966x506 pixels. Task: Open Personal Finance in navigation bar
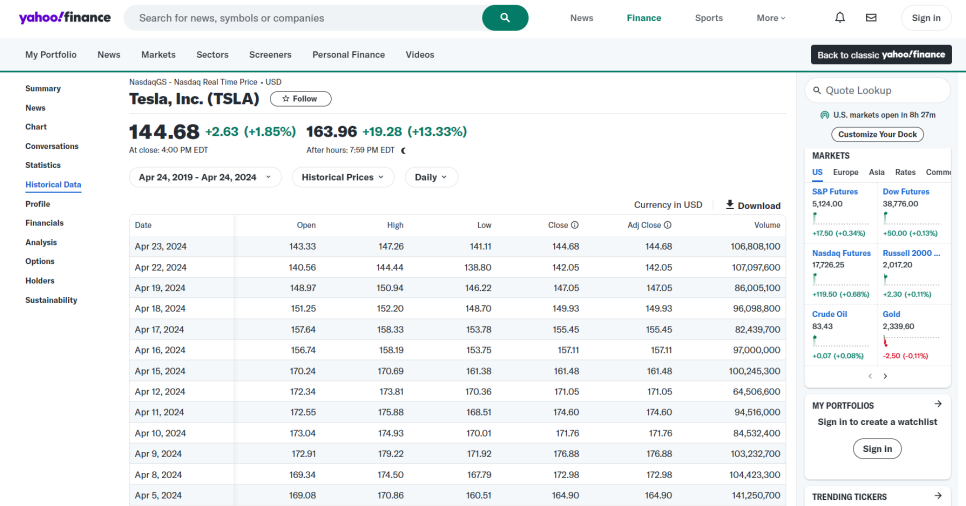click(349, 55)
